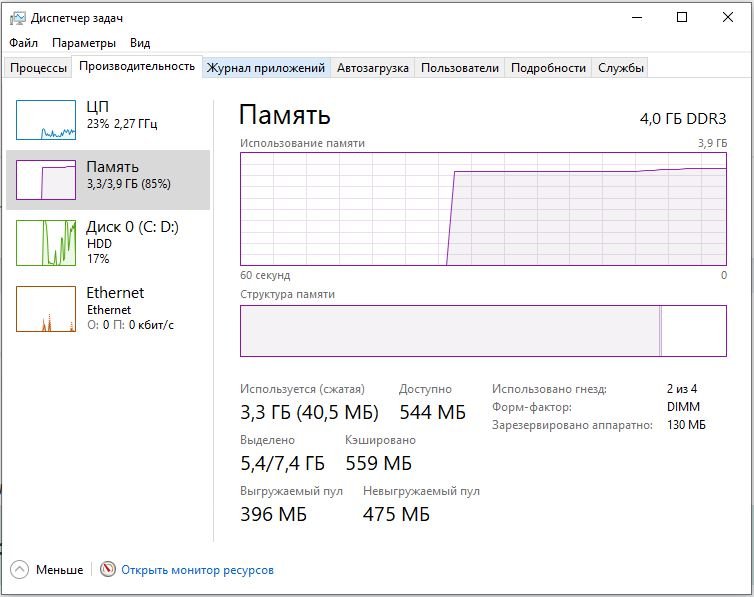
Task: Open the Параметры menu
Action: tap(84, 43)
